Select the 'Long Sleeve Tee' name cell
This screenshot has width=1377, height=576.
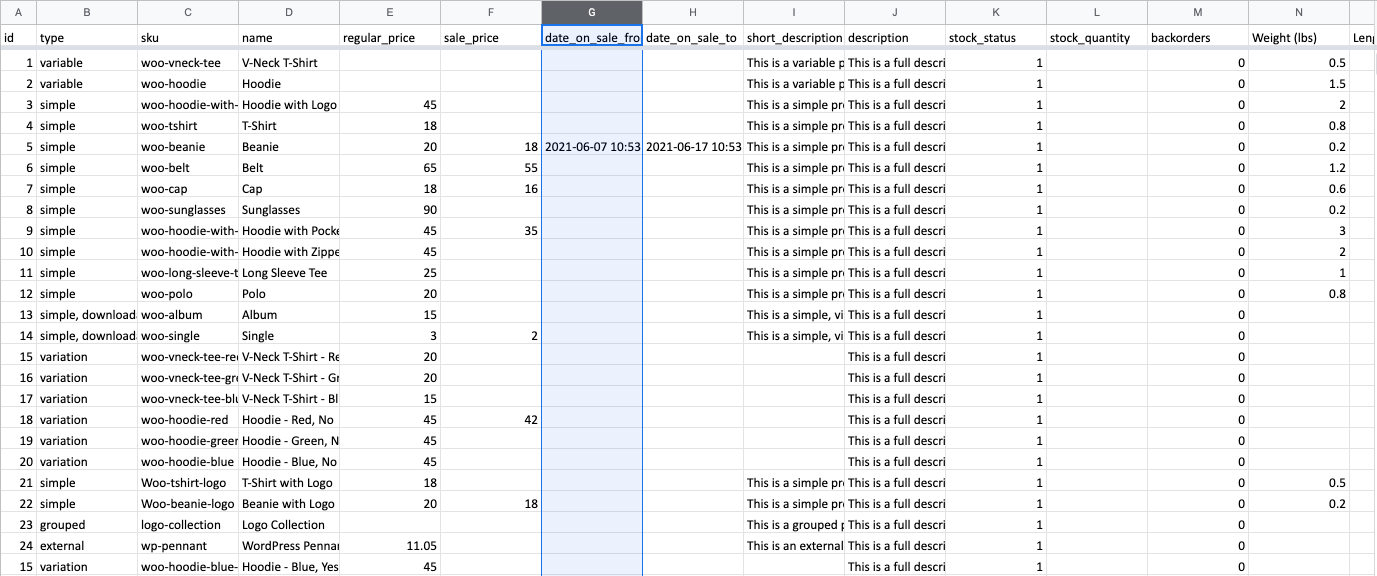[289, 273]
